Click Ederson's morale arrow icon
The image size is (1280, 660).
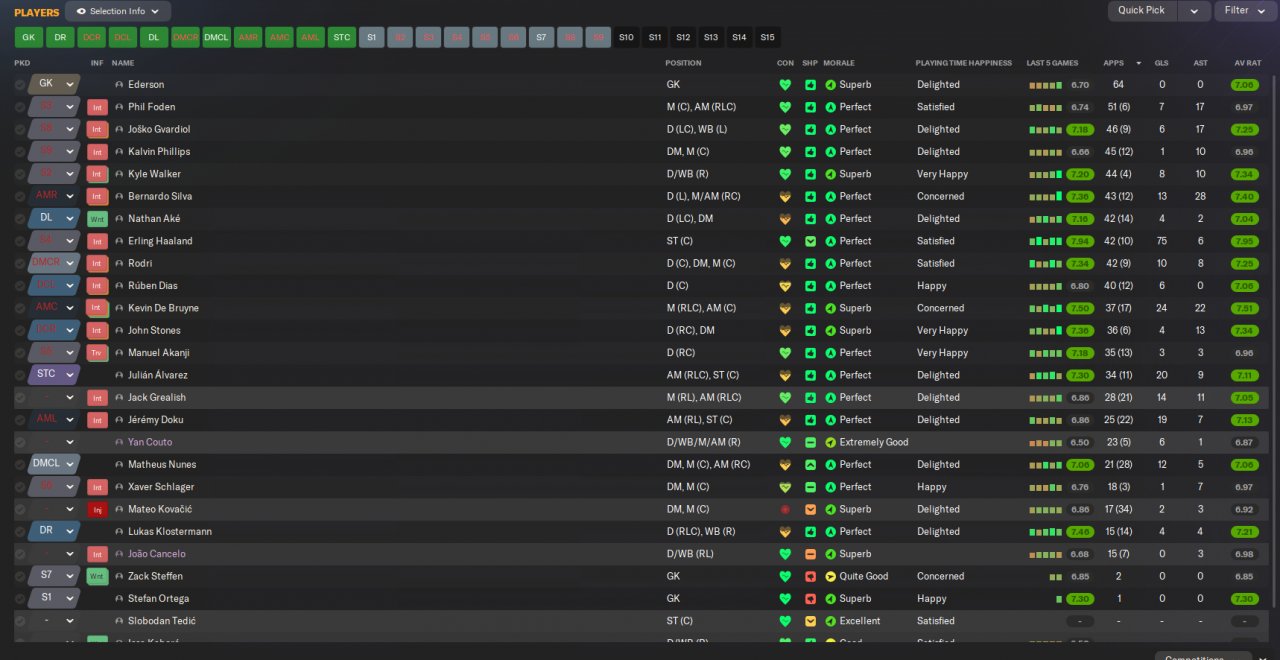(830, 85)
